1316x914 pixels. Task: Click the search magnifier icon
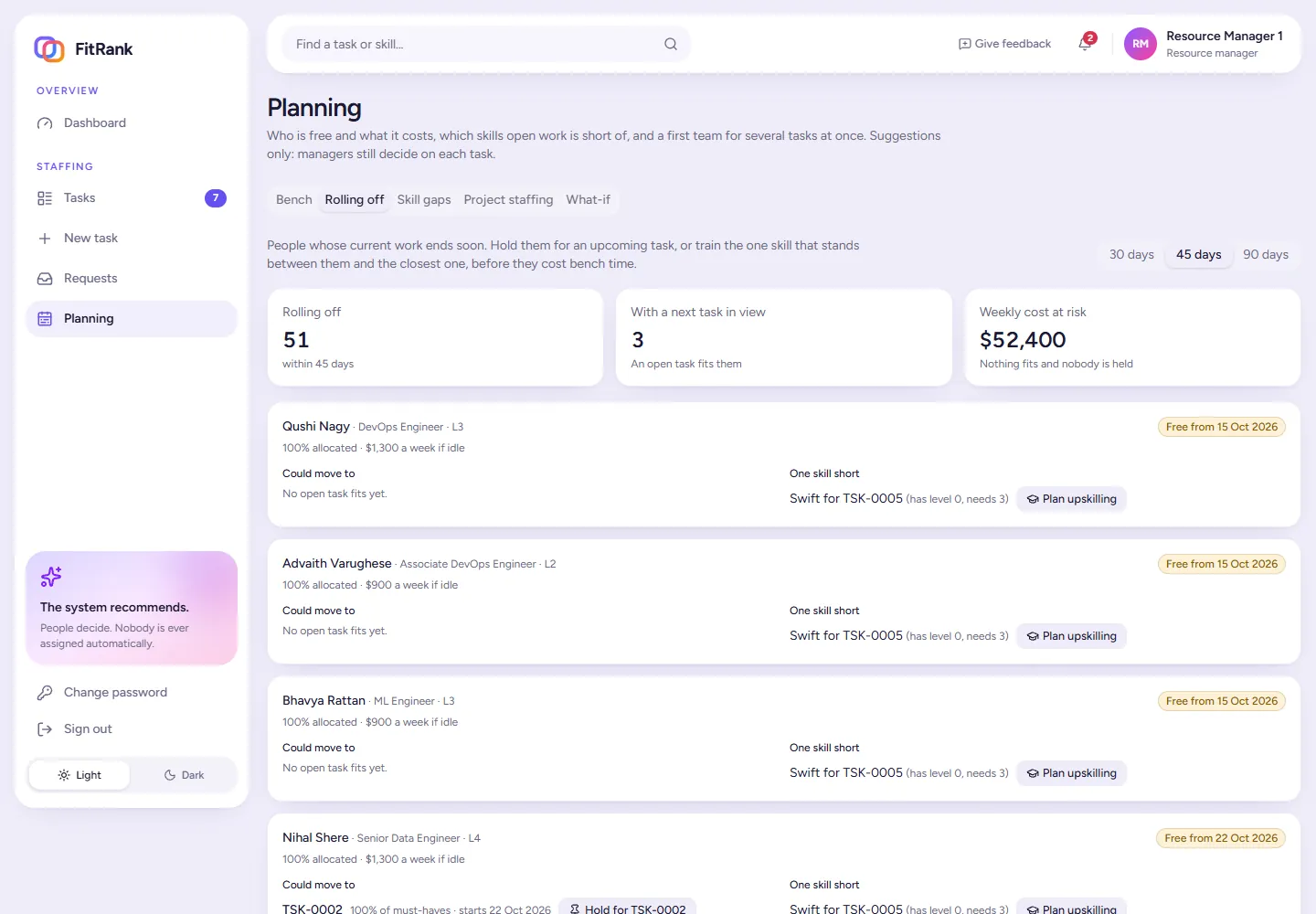tap(671, 44)
